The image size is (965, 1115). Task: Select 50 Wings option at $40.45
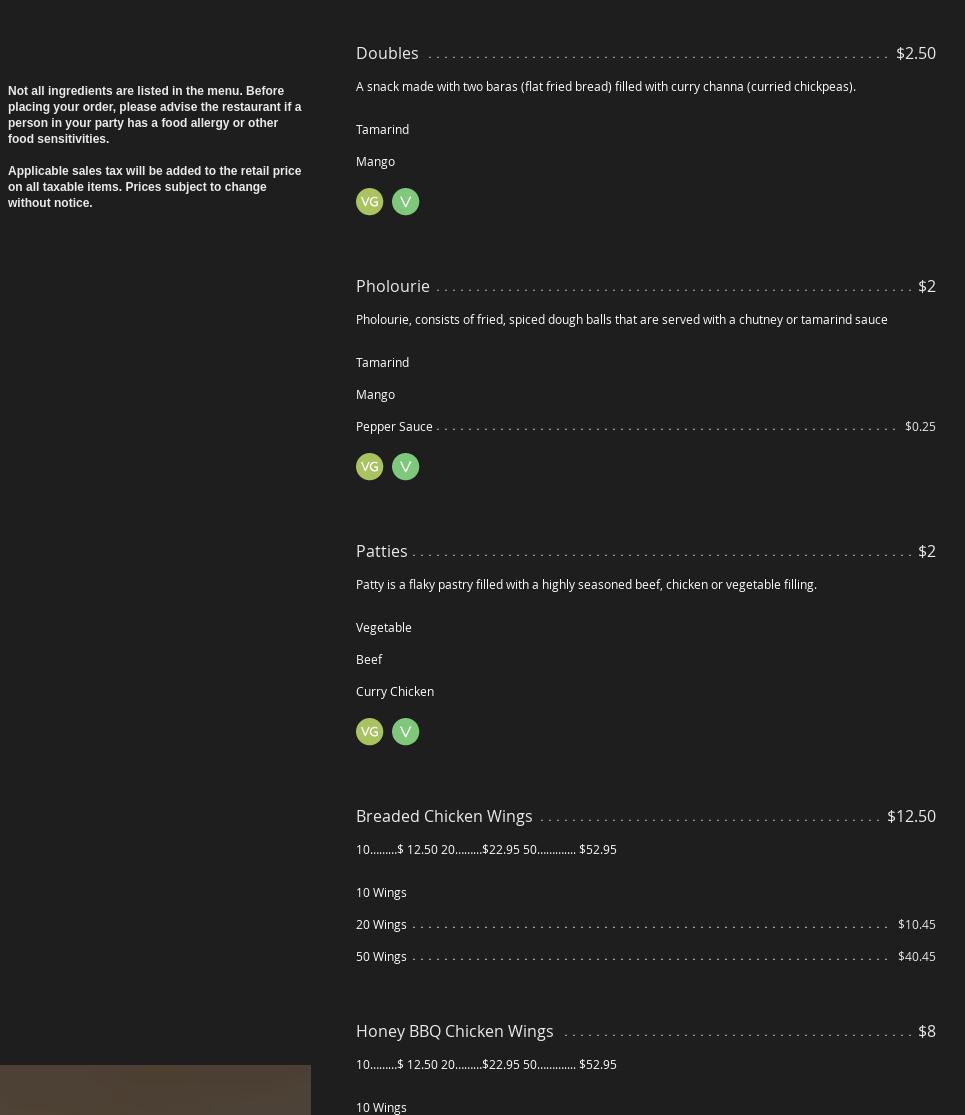(381, 957)
